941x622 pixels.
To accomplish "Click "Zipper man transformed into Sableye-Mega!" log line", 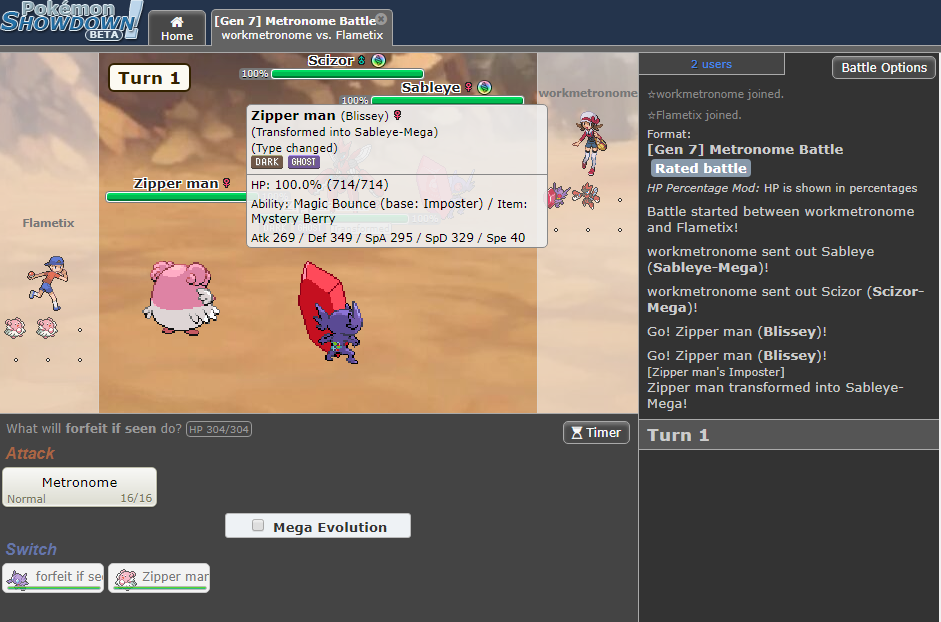I will tap(775, 396).
